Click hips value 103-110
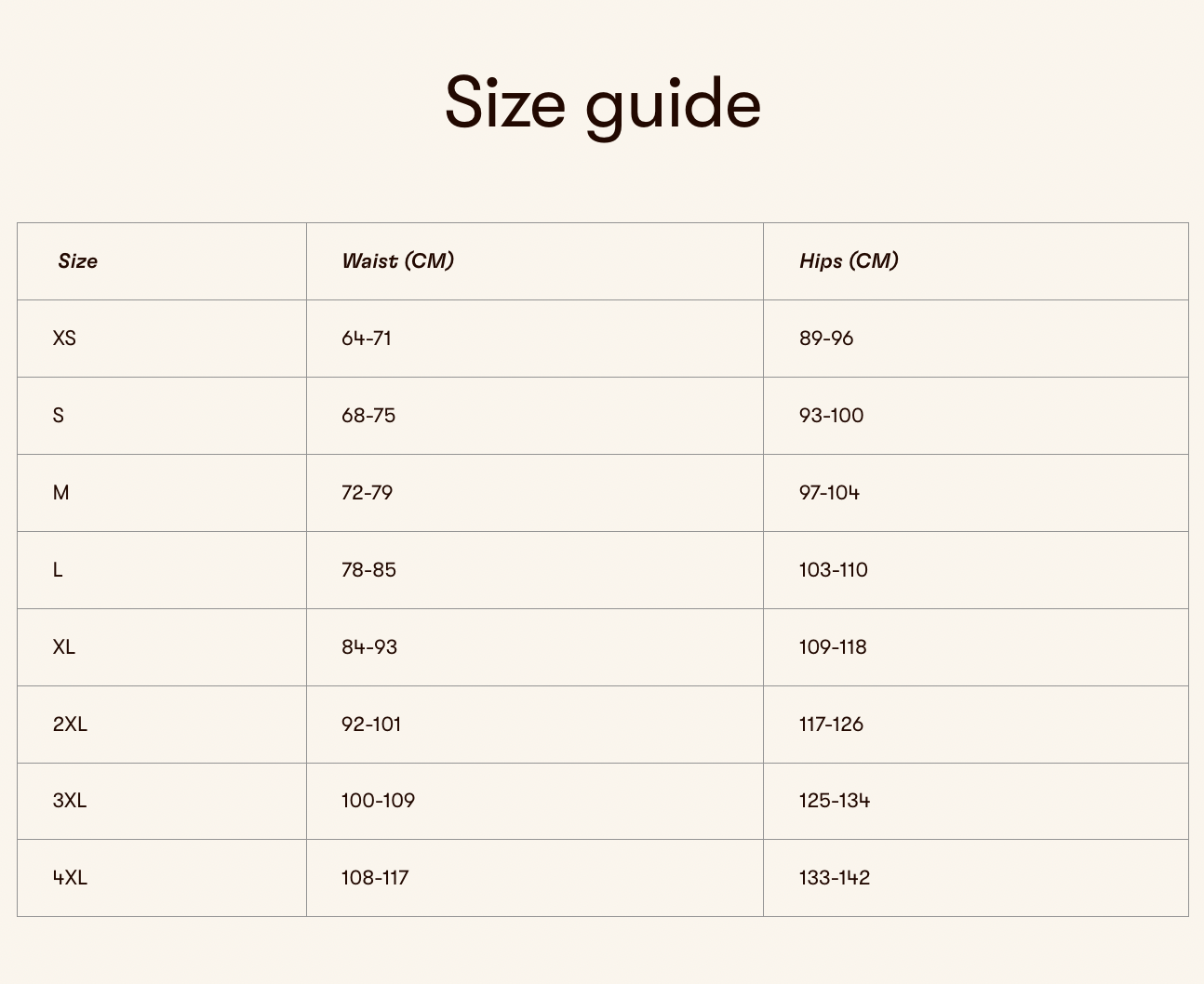1204x984 pixels. 833,570
